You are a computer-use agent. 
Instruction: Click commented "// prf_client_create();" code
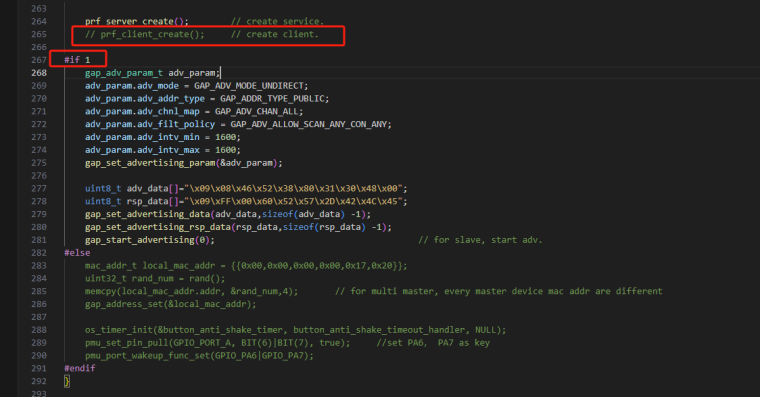pyautogui.click(x=145, y=34)
